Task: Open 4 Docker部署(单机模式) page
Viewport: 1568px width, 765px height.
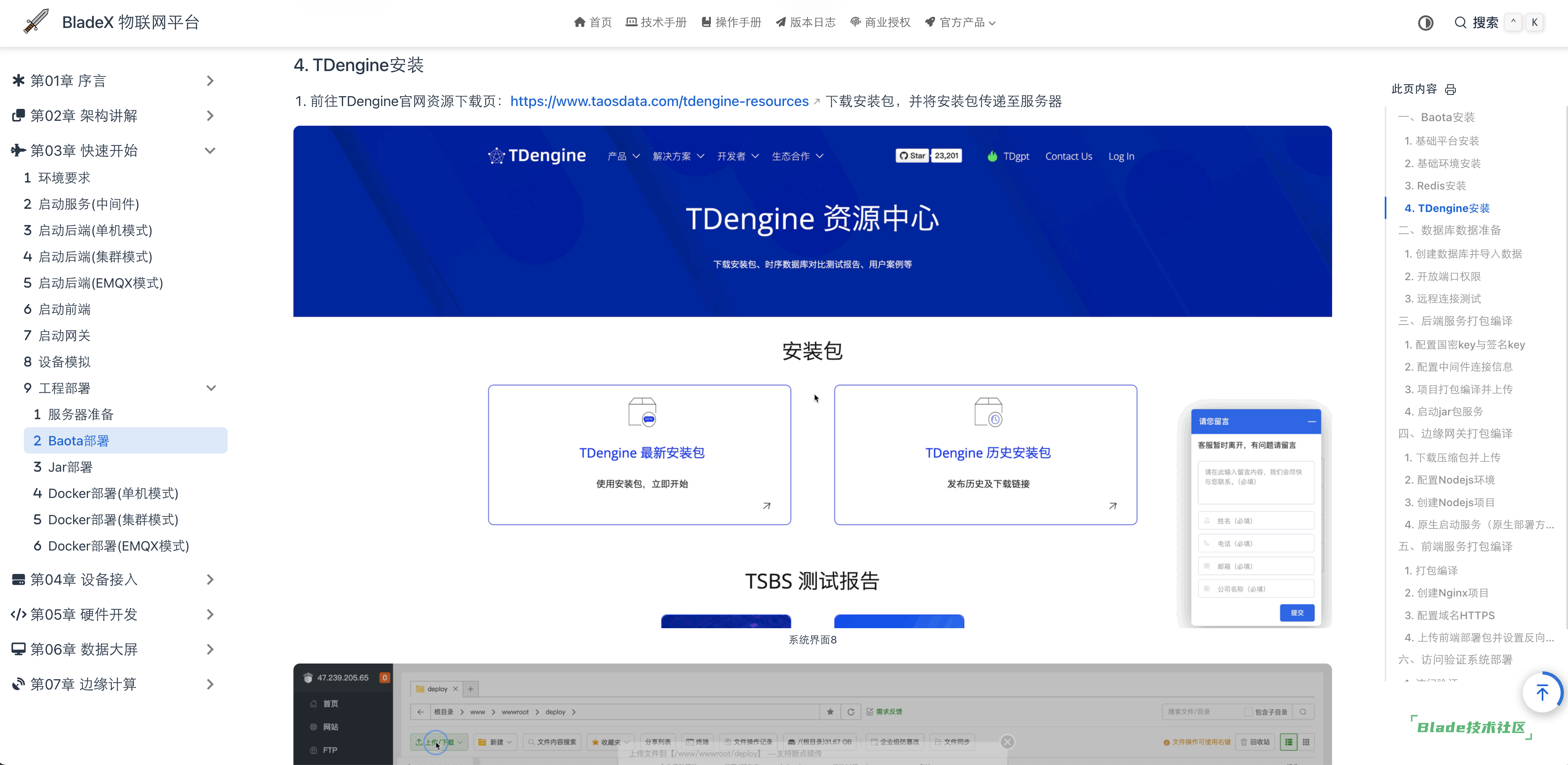Action: click(x=105, y=493)
